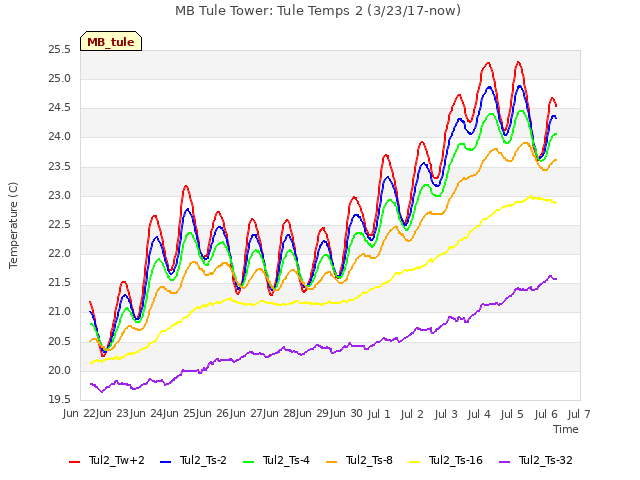Click the 22.0 y-axis tick label

59,254
